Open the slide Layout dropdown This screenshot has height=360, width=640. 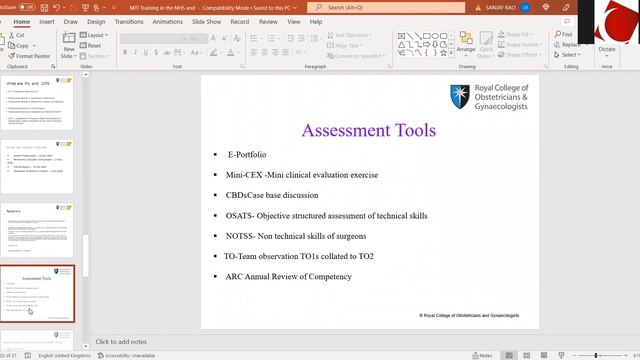[x=94, y=35]
